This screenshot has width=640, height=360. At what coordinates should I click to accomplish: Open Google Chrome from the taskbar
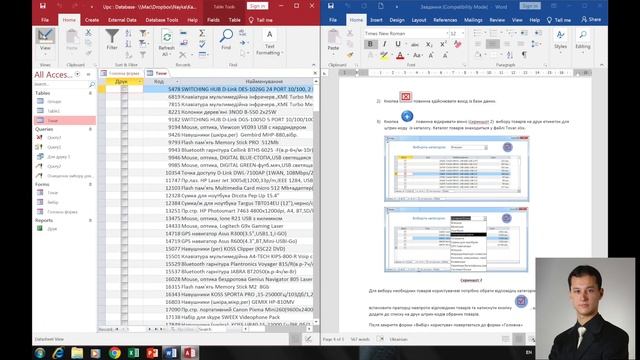tap(115, 353)
